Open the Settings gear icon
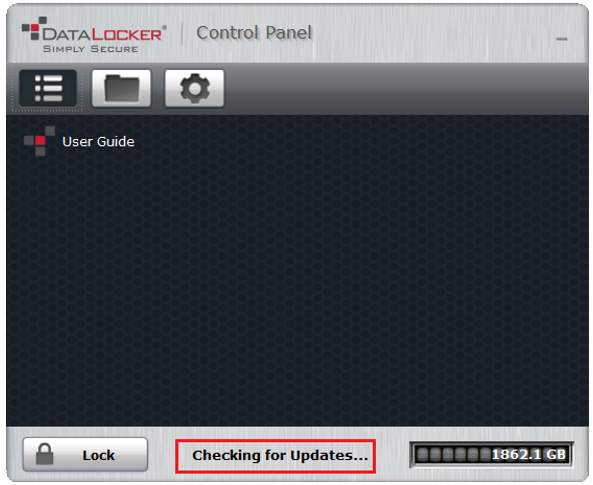This screenshot has height=485, width=593. tap(195, 89)
